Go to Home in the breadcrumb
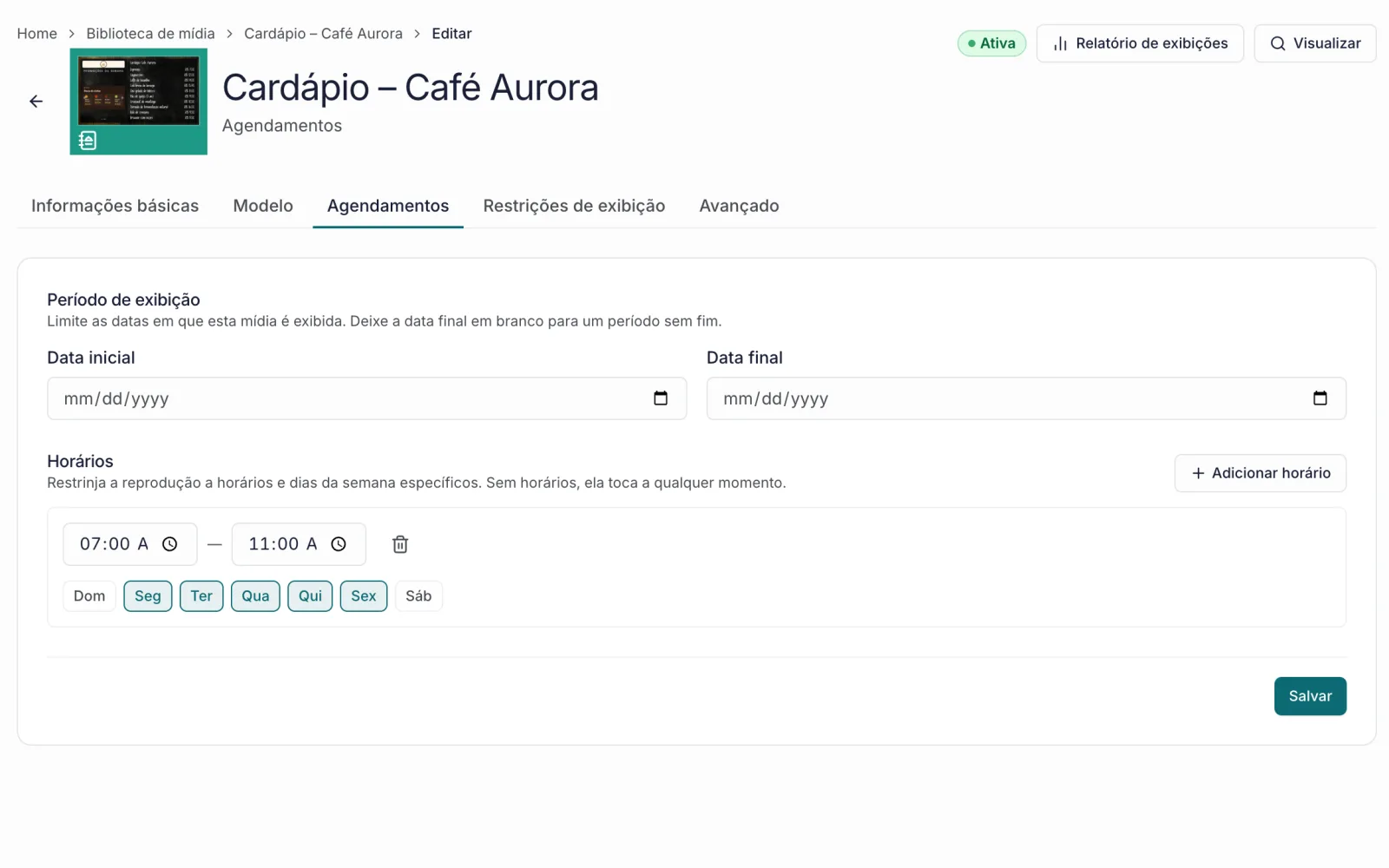This screenshot has width=1389, height=868. click(x=37, y=34)
